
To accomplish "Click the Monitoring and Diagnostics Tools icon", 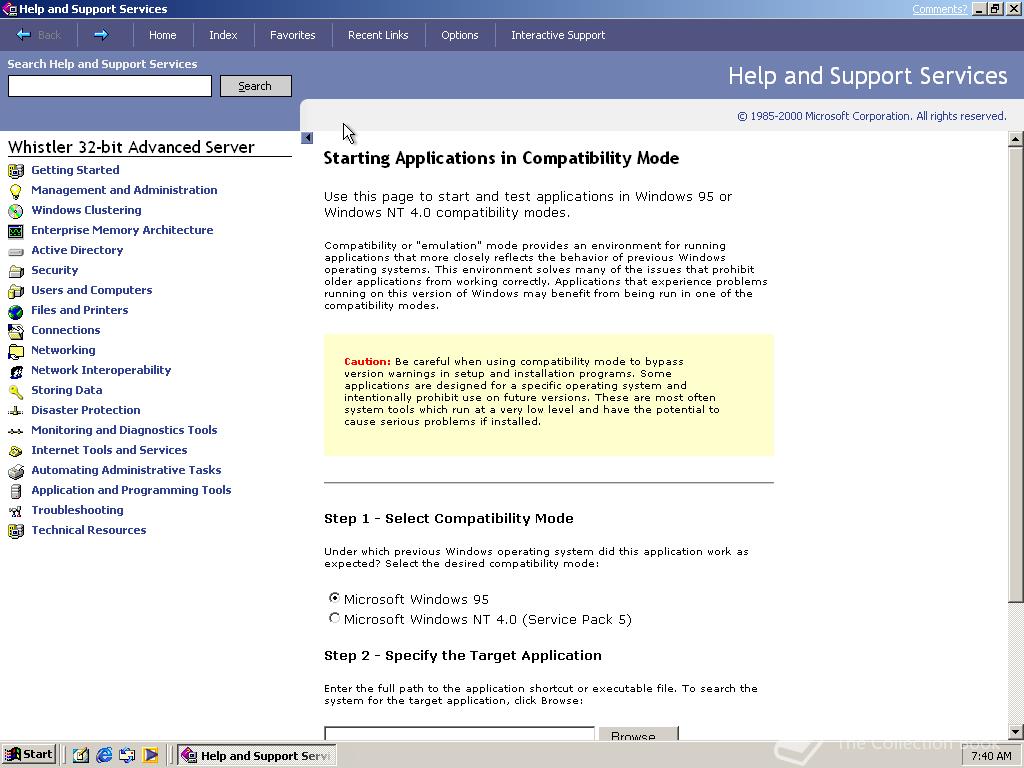I will pyautogui.click(x=16, y=431).
